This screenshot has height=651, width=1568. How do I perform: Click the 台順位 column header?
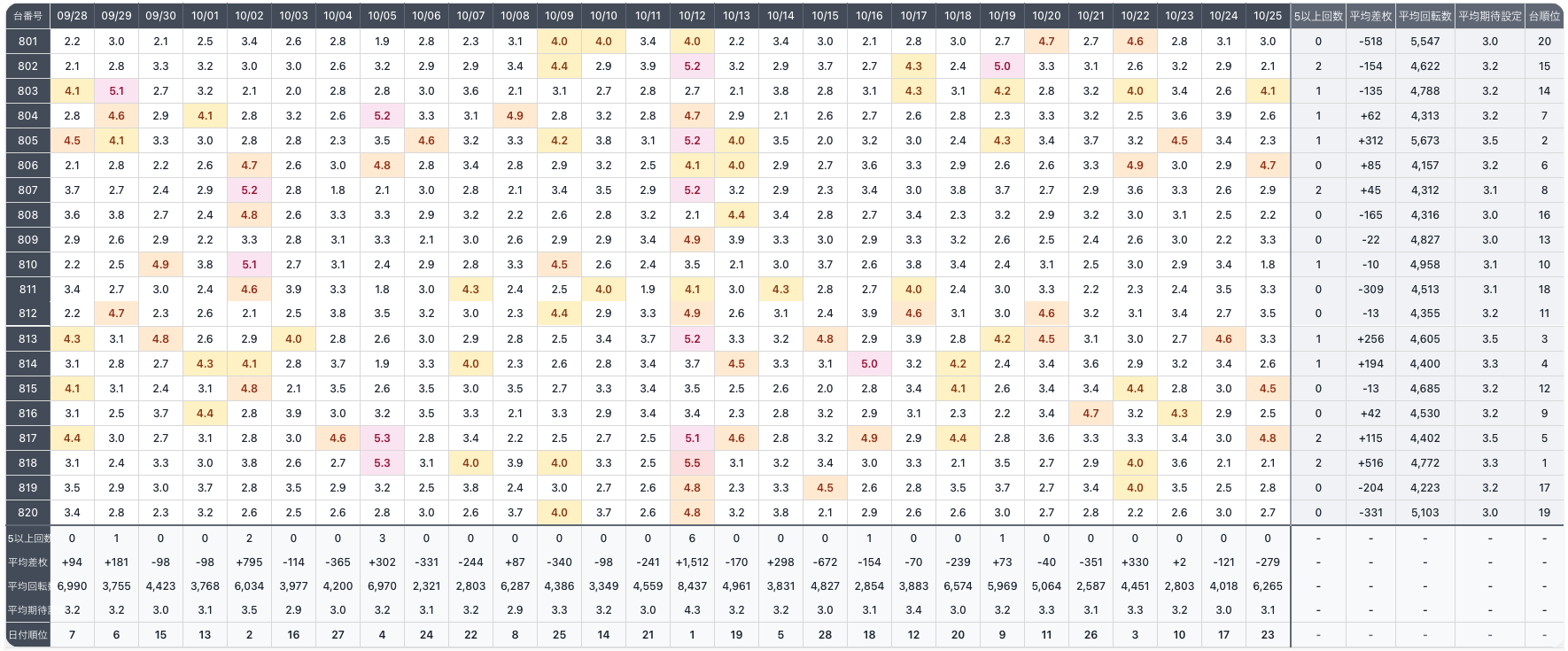click(x=1544, y=16)
